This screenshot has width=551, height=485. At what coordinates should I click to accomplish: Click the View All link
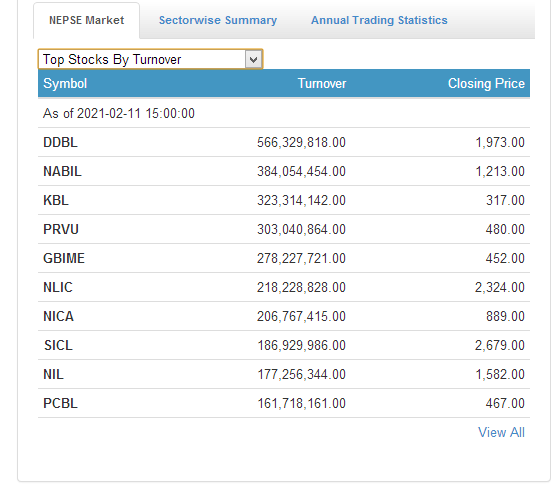501,432
